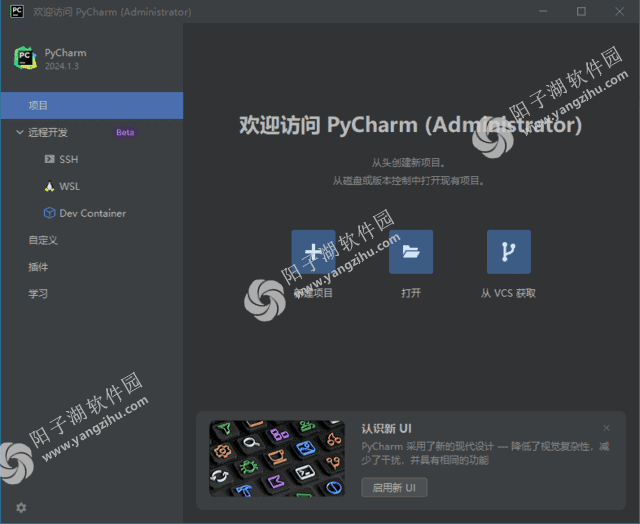Click the SSH terminal icon
The height and width of the screenshot is (524, 640).
pos(49,159)
